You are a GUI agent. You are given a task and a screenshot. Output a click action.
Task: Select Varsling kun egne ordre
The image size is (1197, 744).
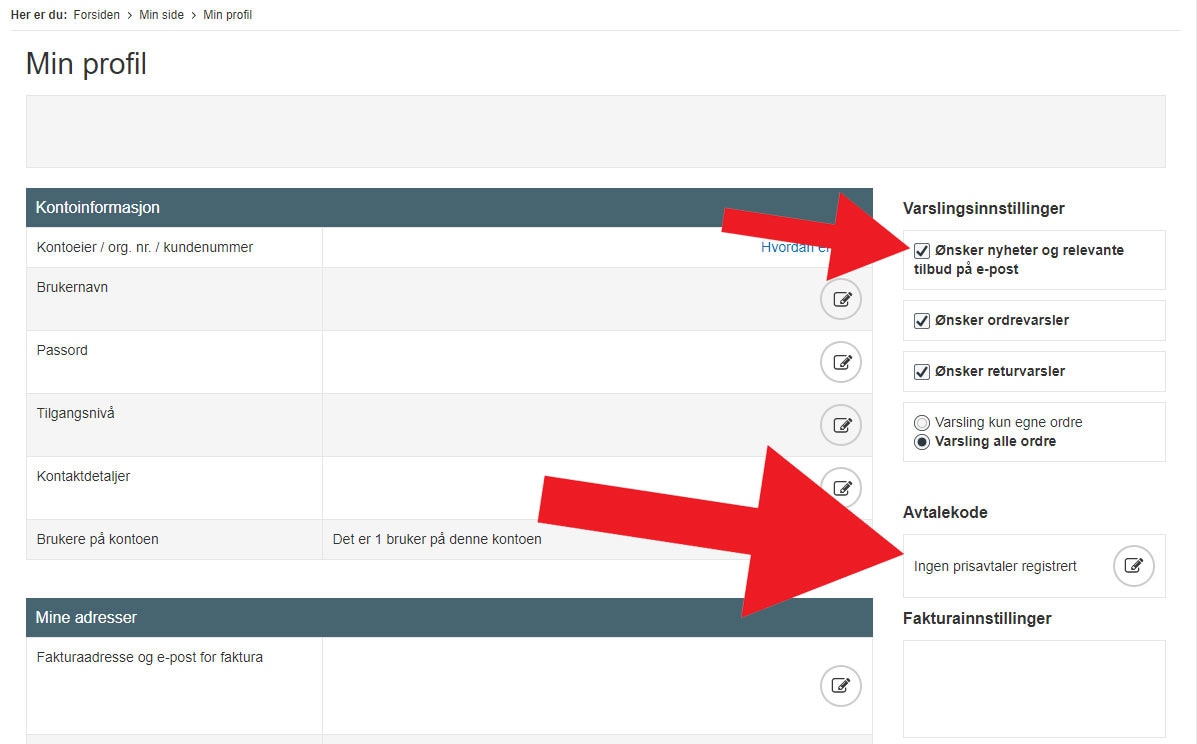coord(922,423)
